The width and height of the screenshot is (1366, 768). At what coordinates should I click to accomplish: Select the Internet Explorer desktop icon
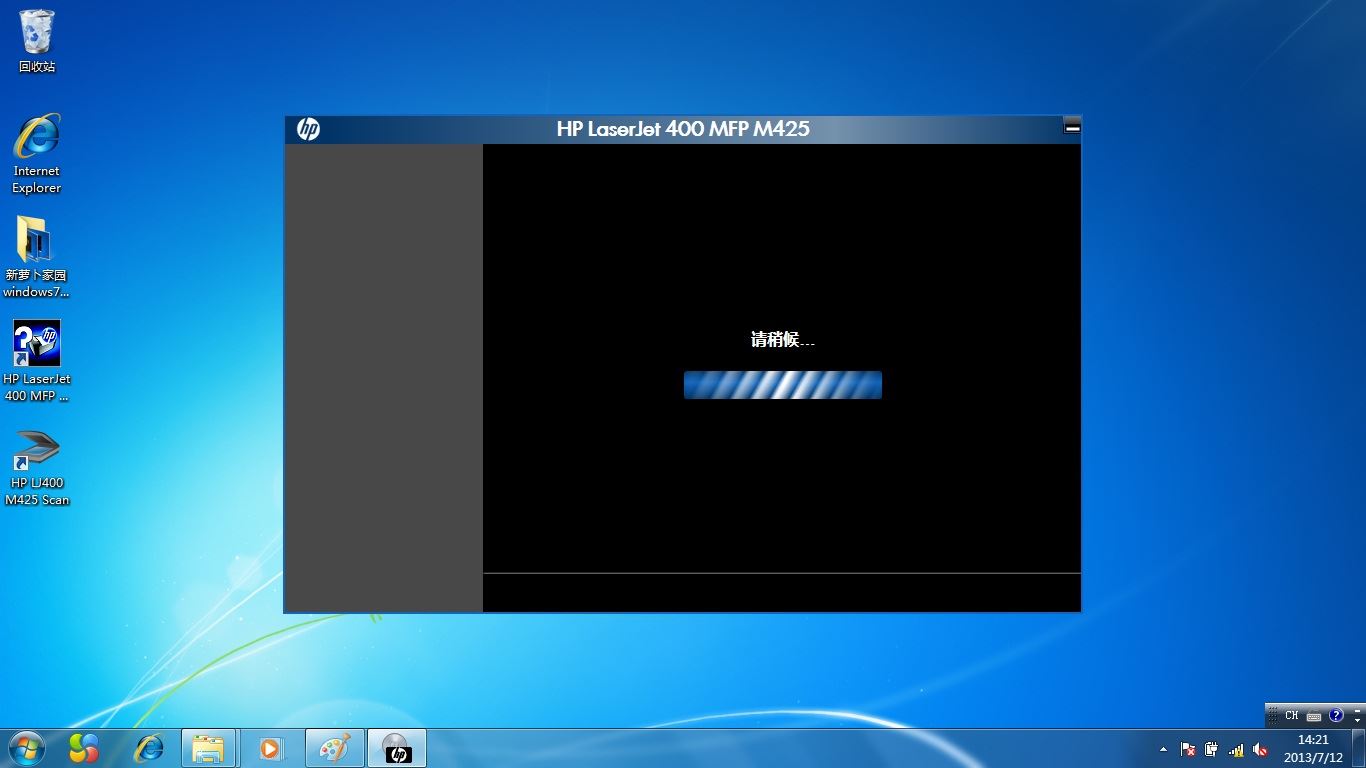[37, 154]
